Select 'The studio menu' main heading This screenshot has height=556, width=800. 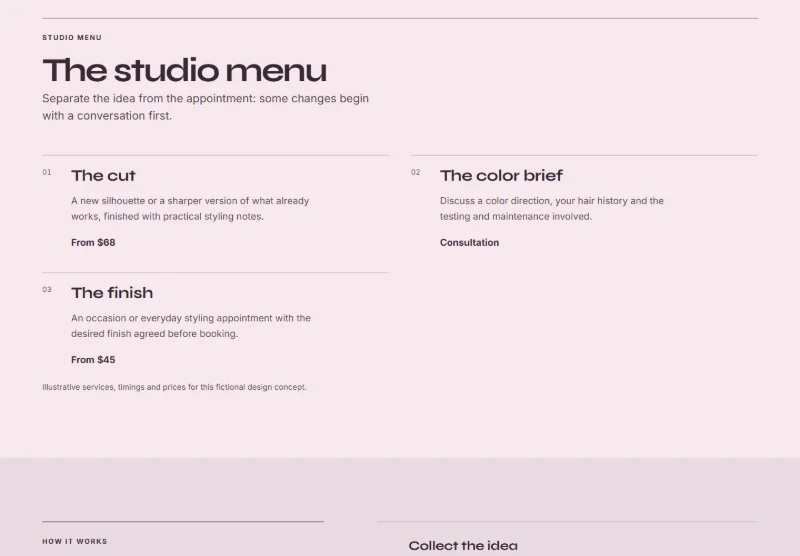coord(185,70)
